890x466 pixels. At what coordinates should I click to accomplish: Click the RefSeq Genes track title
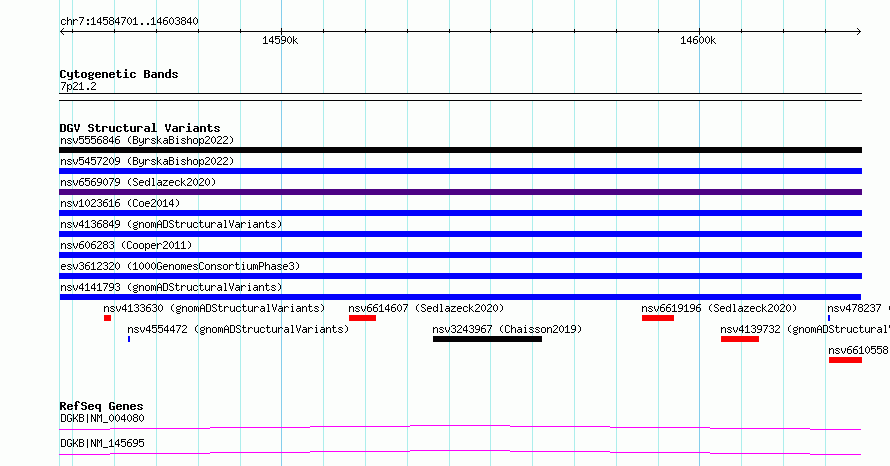pos(101,406)
